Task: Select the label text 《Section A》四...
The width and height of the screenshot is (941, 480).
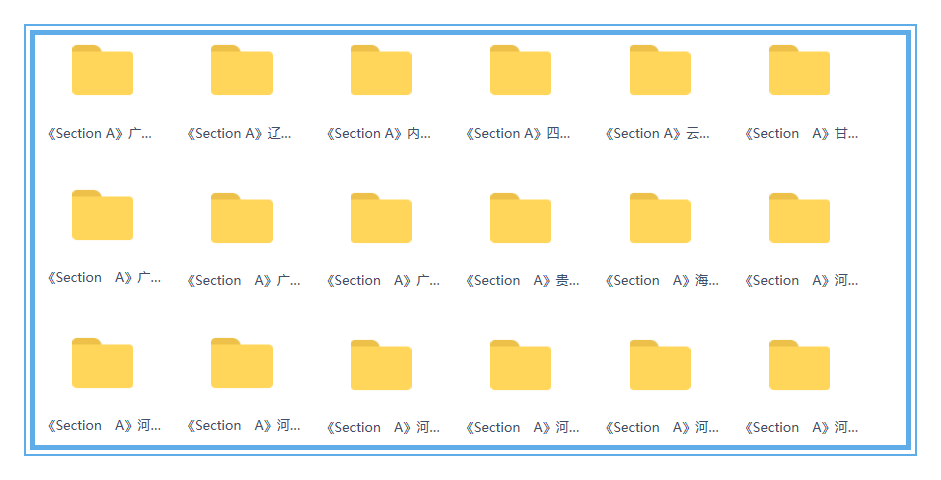Action: click(x=518, y=133)
